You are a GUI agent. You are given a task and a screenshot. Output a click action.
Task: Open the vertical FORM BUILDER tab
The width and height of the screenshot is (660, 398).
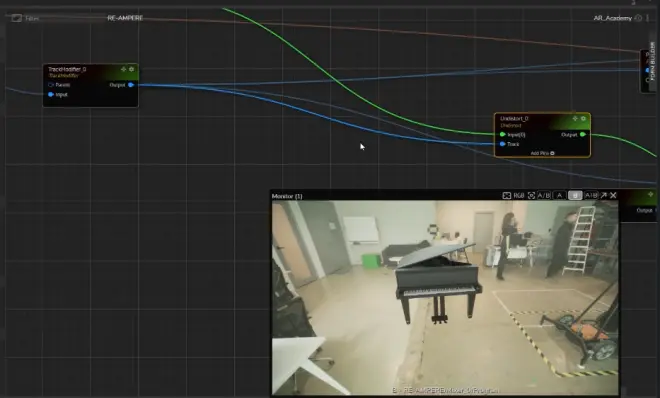(x=652, y=61)
